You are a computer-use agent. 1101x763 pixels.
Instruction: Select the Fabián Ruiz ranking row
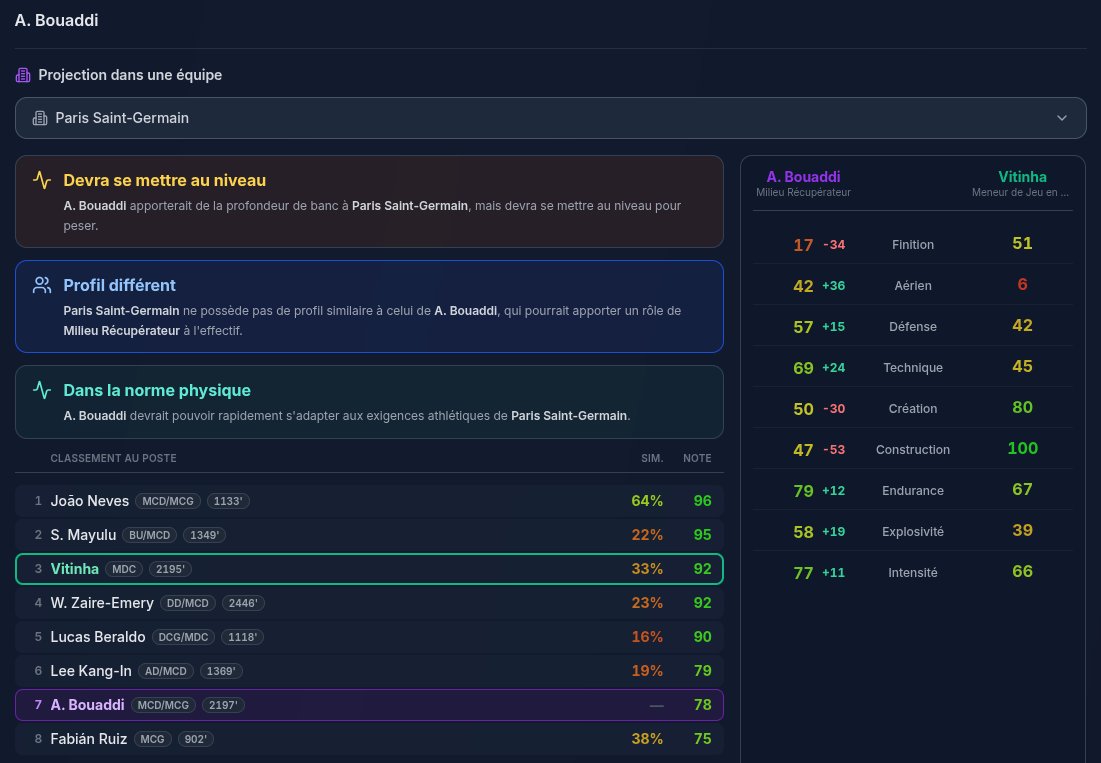pyautogui.click(x=369, y=739)
